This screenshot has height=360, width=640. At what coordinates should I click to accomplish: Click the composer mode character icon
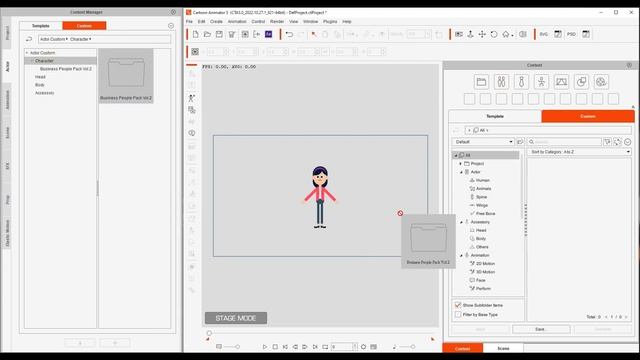192,98
